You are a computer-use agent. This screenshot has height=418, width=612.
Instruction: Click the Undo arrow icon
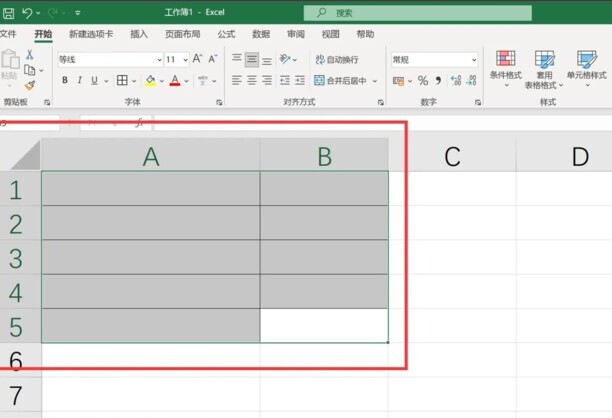click(x=27, y=13)
